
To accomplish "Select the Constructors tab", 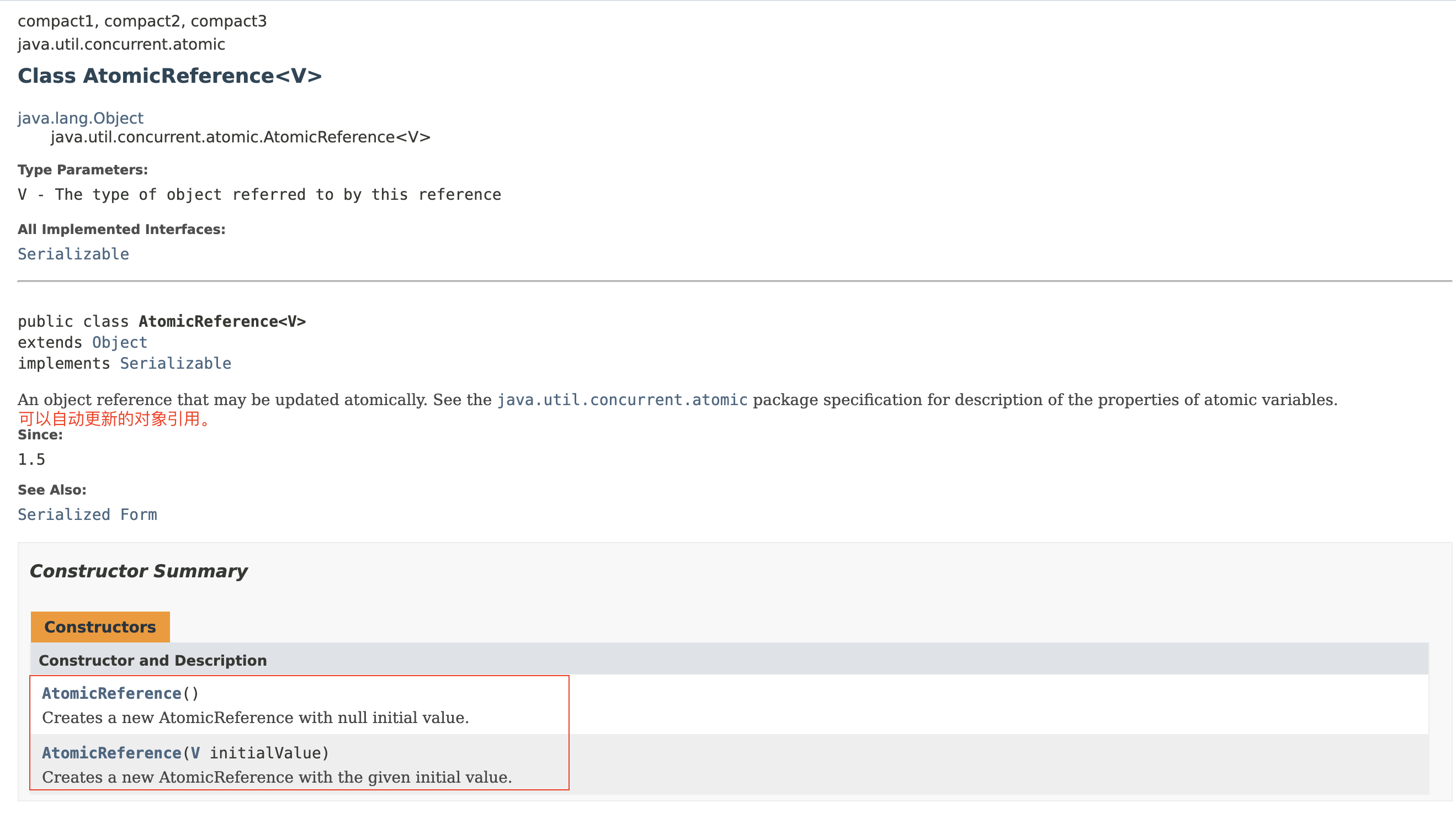I will [x=100, y=626].
